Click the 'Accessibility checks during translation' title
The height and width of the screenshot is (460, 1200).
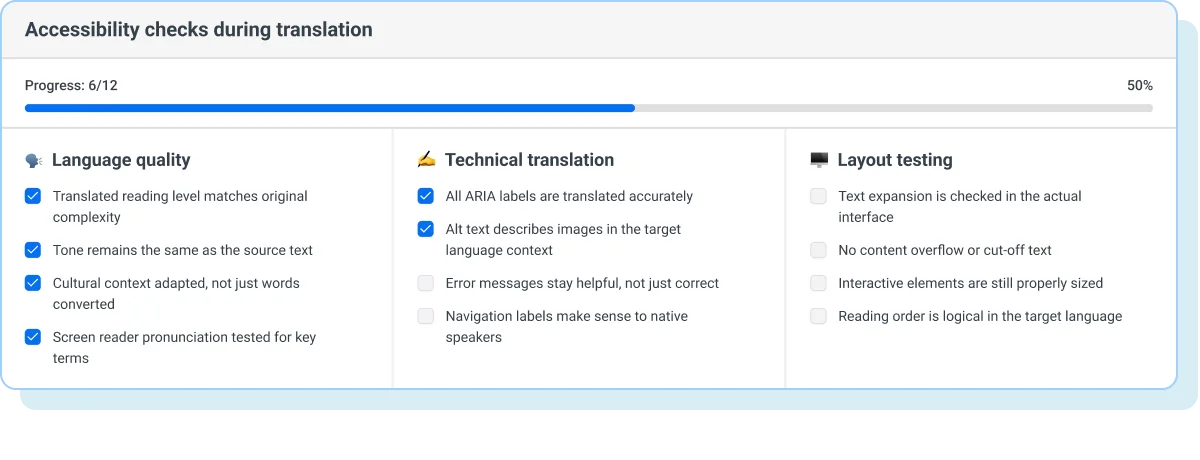click(x=198, y=30)
